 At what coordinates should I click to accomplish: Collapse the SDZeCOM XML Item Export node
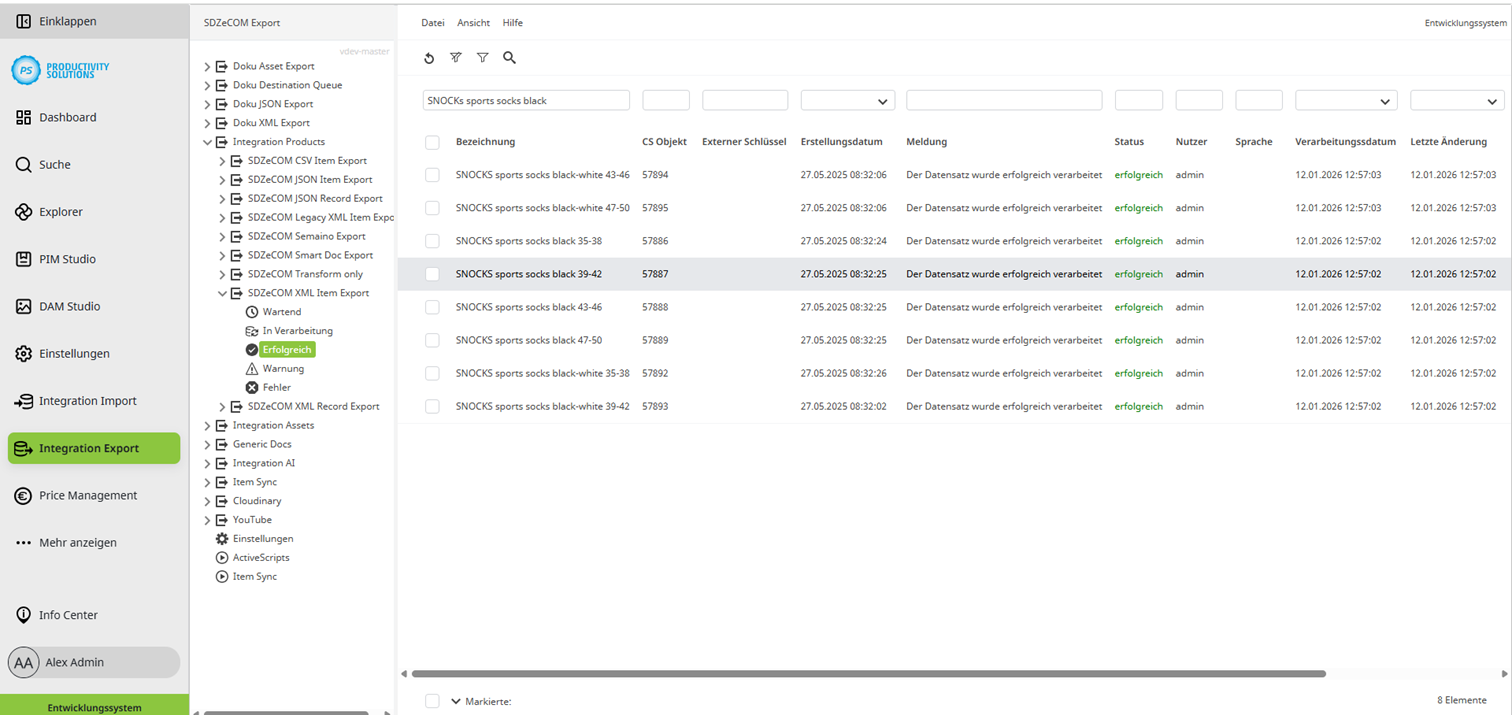click(223, 294)
